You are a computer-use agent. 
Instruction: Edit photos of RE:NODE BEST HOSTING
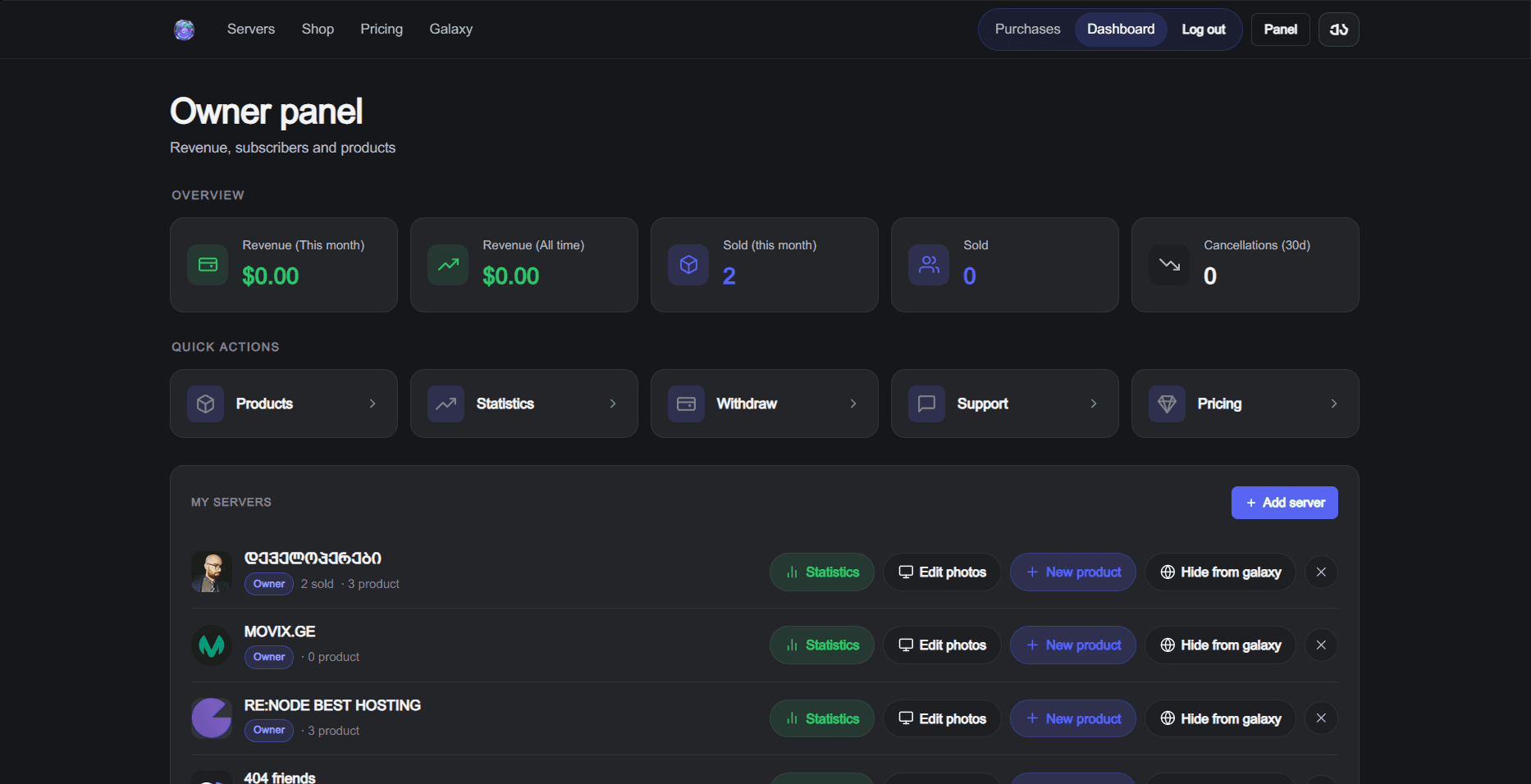(x=942, y=718)
